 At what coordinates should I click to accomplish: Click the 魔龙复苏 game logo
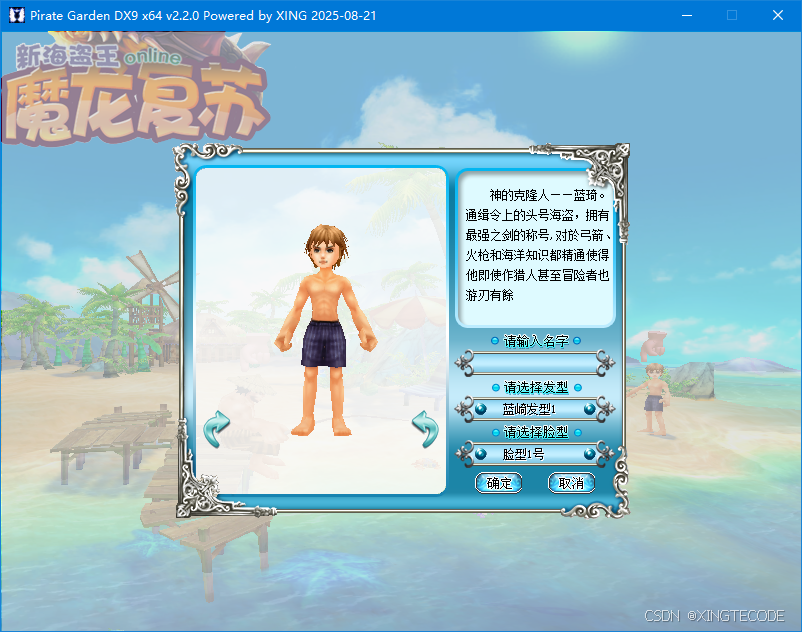pos(136,92)
